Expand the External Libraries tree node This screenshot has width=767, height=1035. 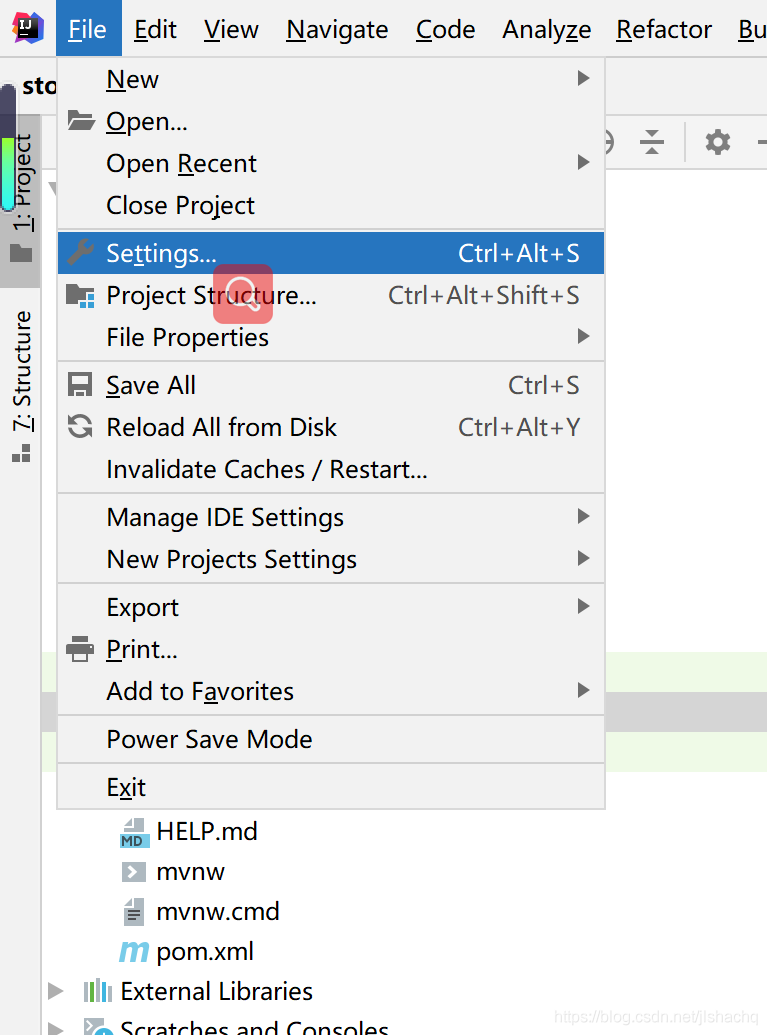click(56, 991)
